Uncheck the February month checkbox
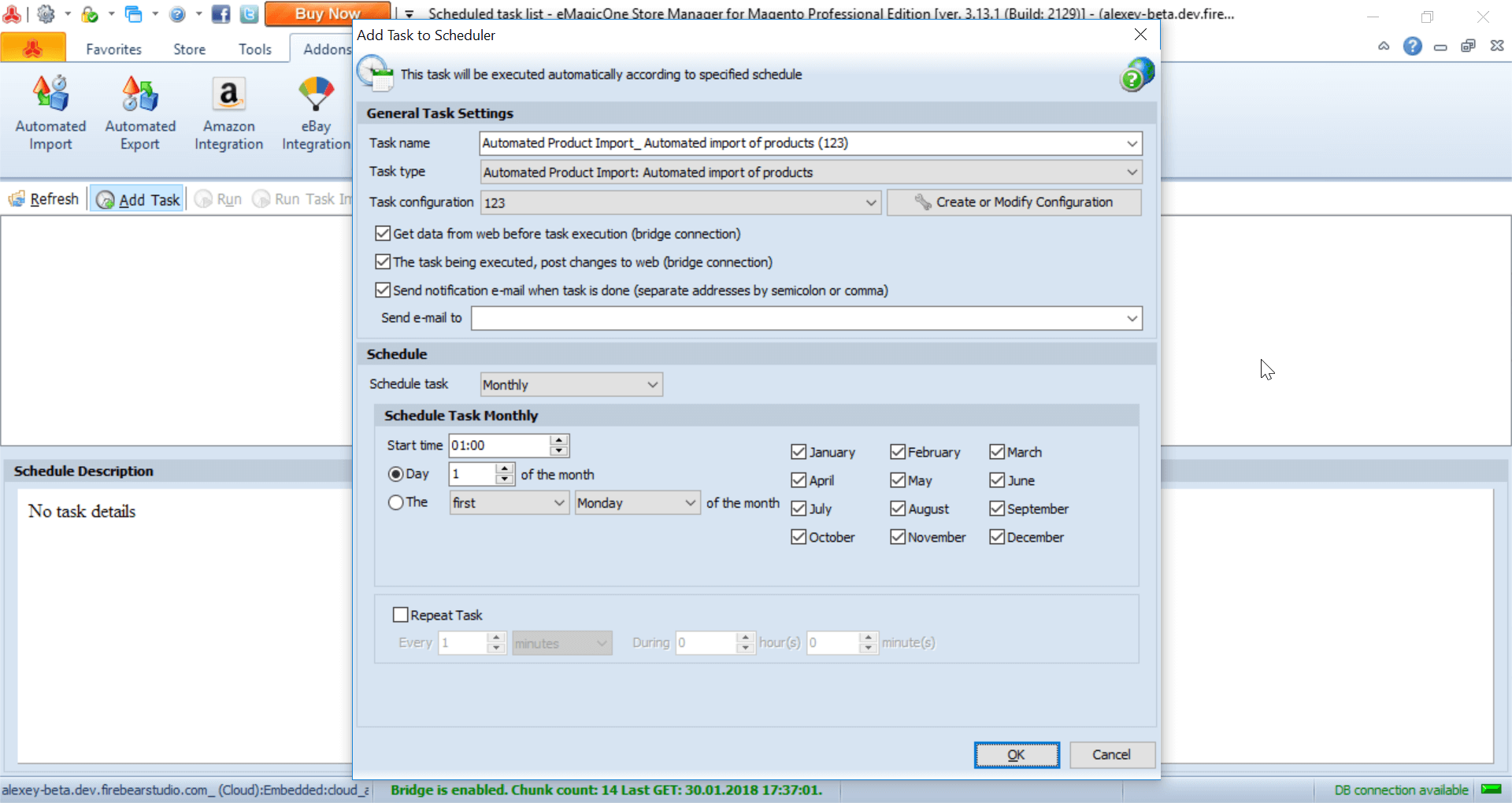This screenshot has width=1512, height=803. click(898, 452)
